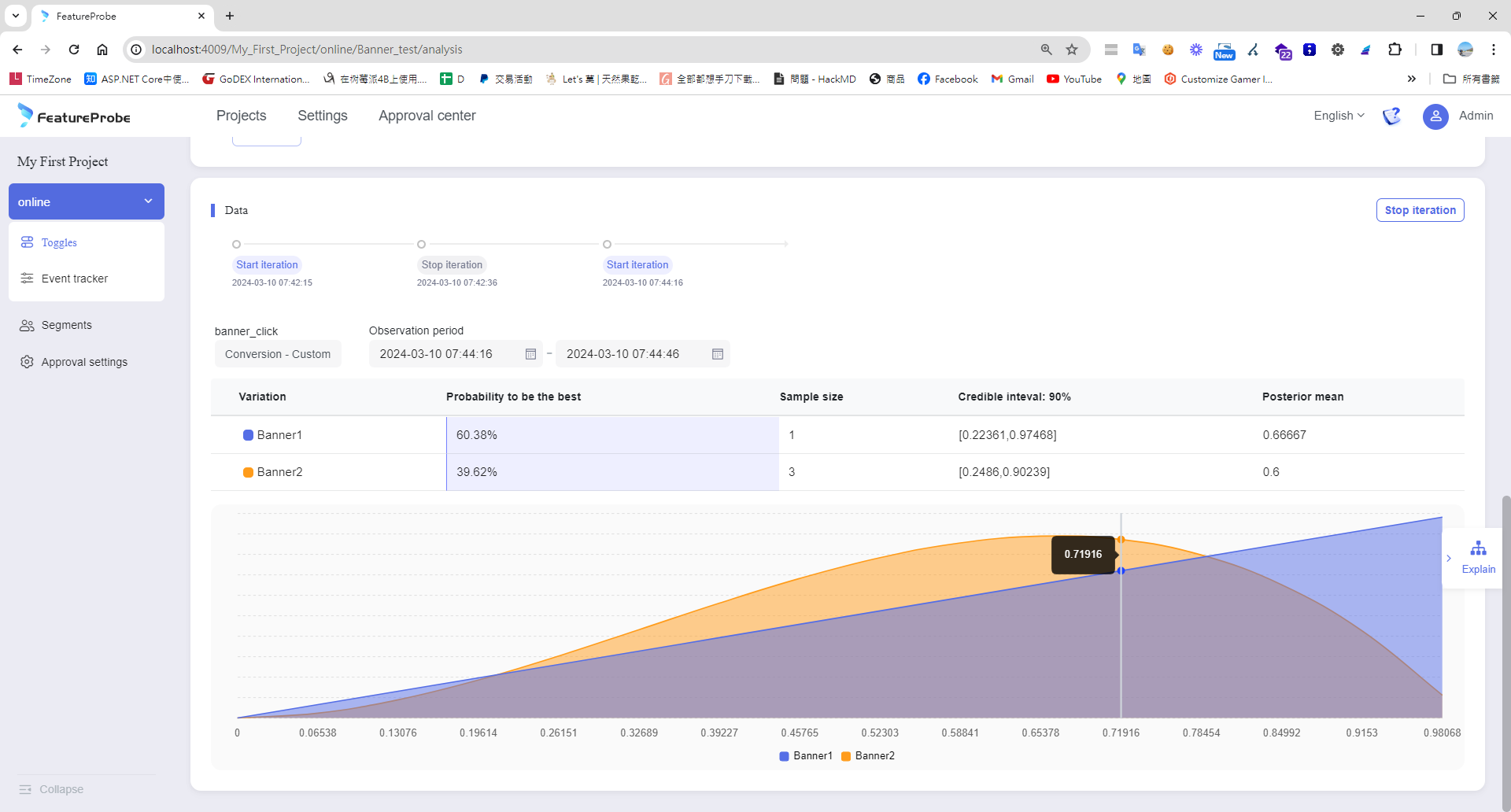
Task: Select the Event tracker sidebar item
Action: tap(74, 278)
